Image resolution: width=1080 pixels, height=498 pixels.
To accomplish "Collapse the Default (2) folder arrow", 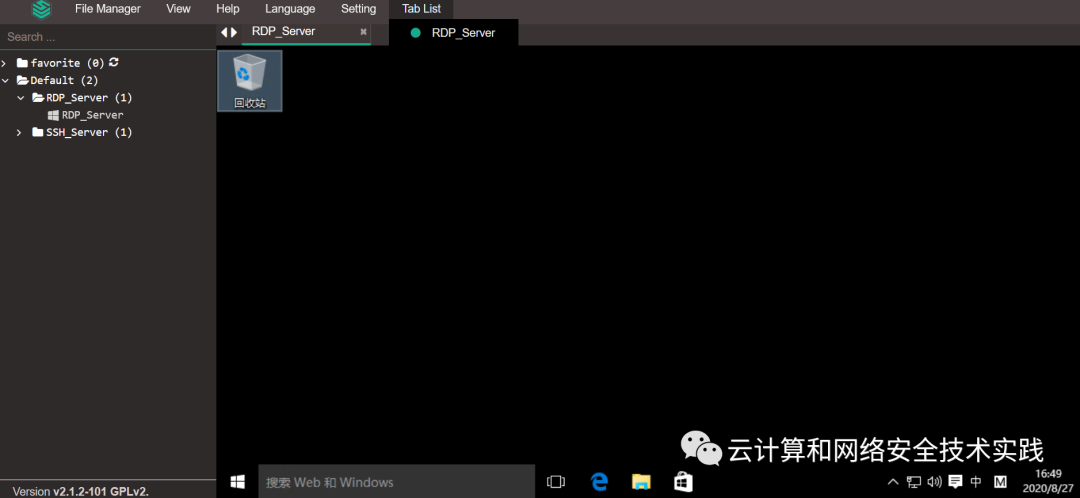I will [x=5, y=80].
